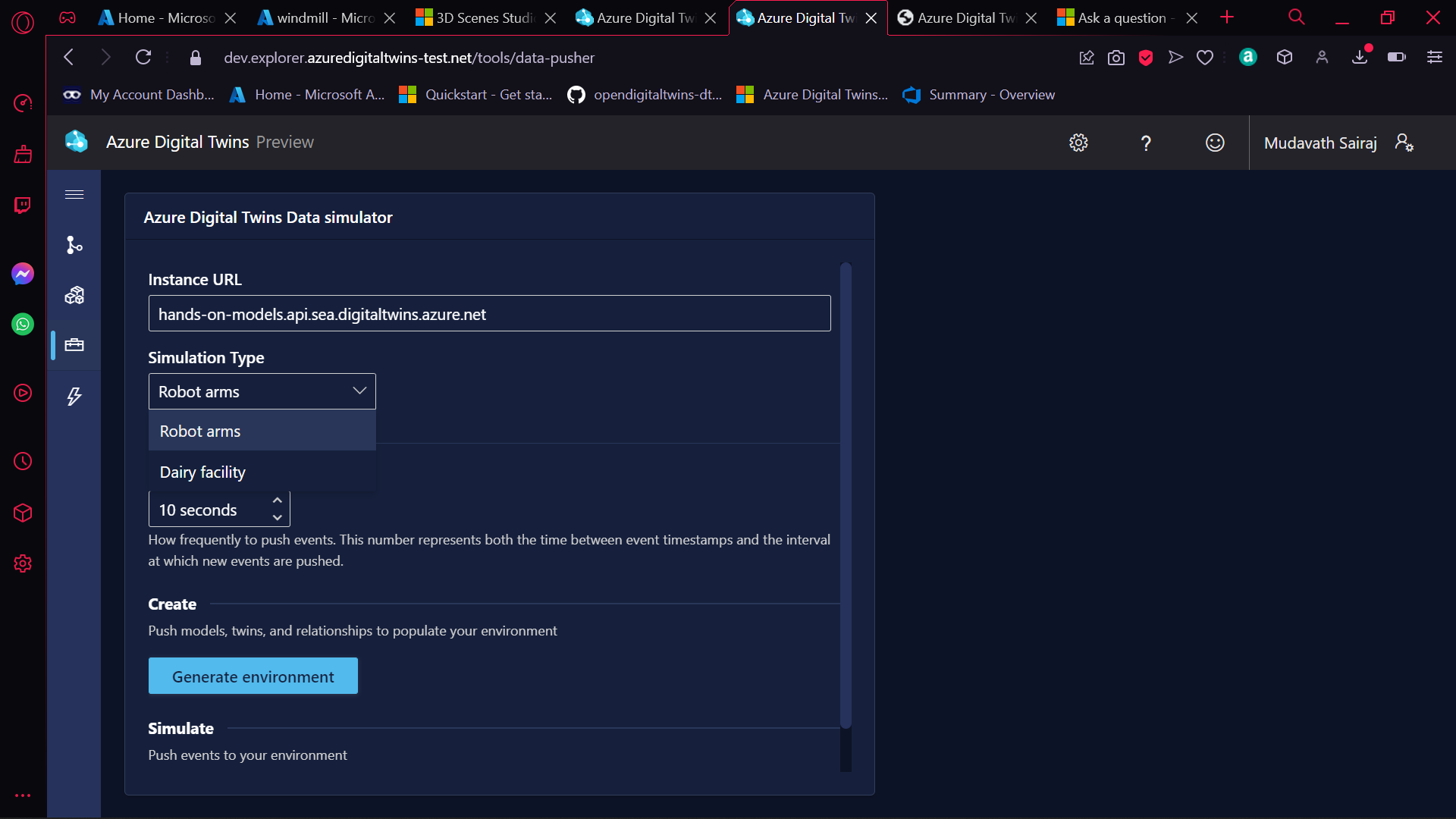Screen dimensions: 1456x819
Task: Open Opera sidebar player icon
Action: click(23, 393)
